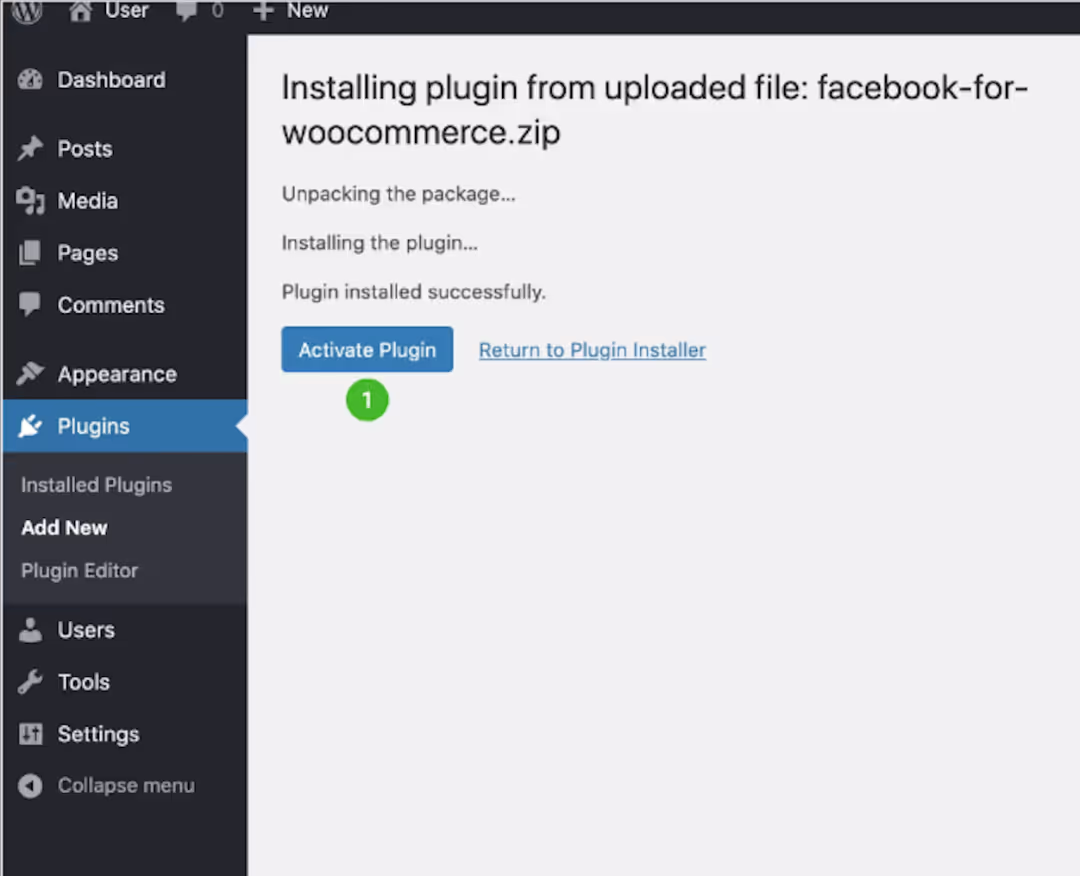Click the Plugins plug icon

(x=30, y=426)
